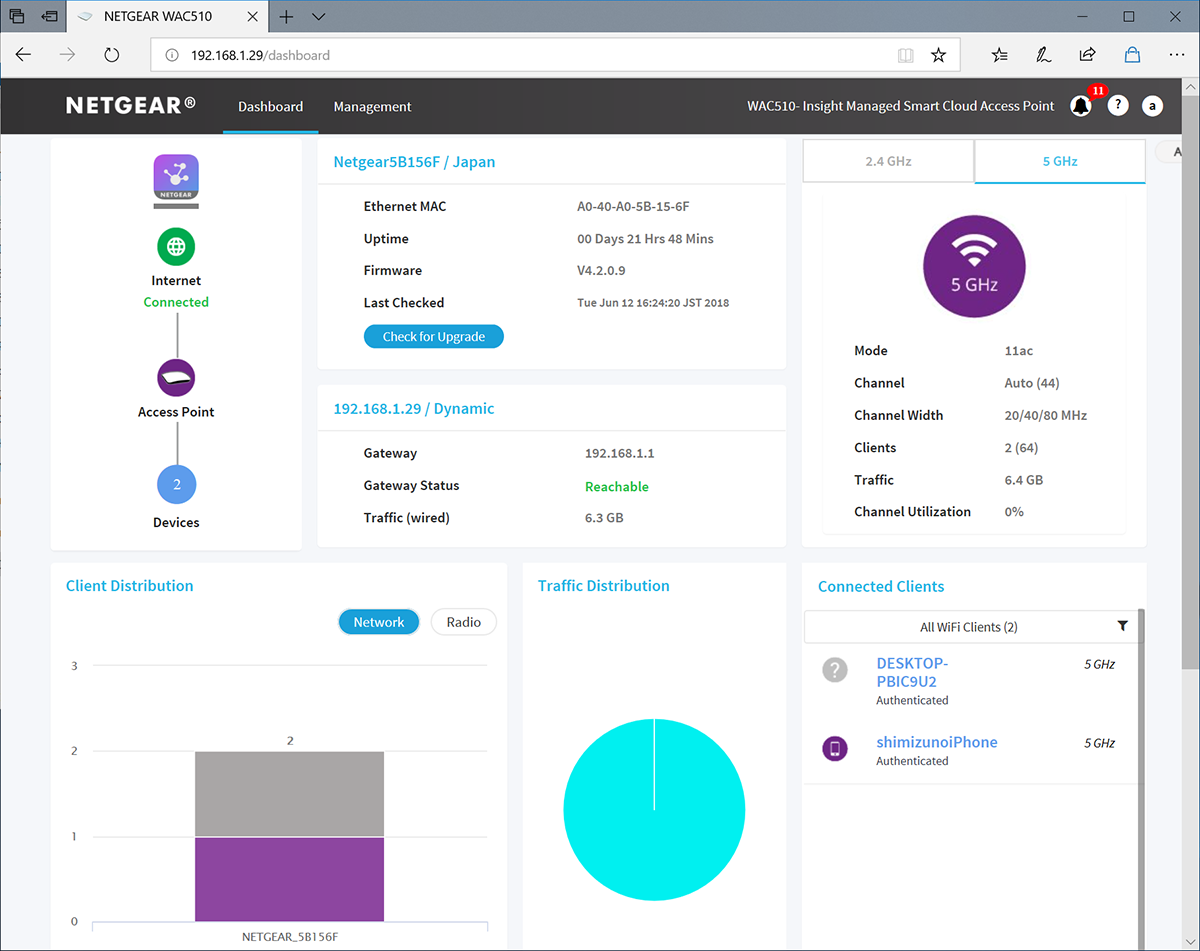The height and width of the screenshot is (951, 1200).
Task: Select the Access Point device icon
Action: pyautogui.click(x=176, y=378)
